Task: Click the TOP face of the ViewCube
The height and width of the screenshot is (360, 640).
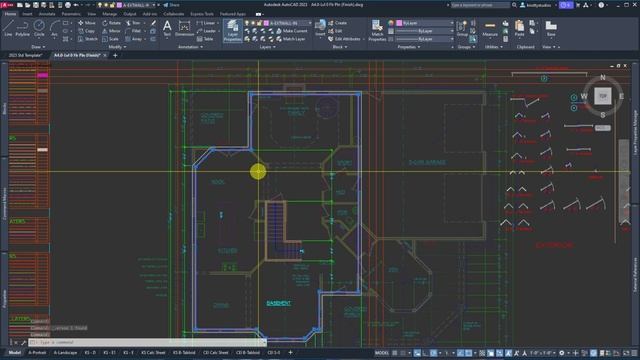Action: coord(603,96)
